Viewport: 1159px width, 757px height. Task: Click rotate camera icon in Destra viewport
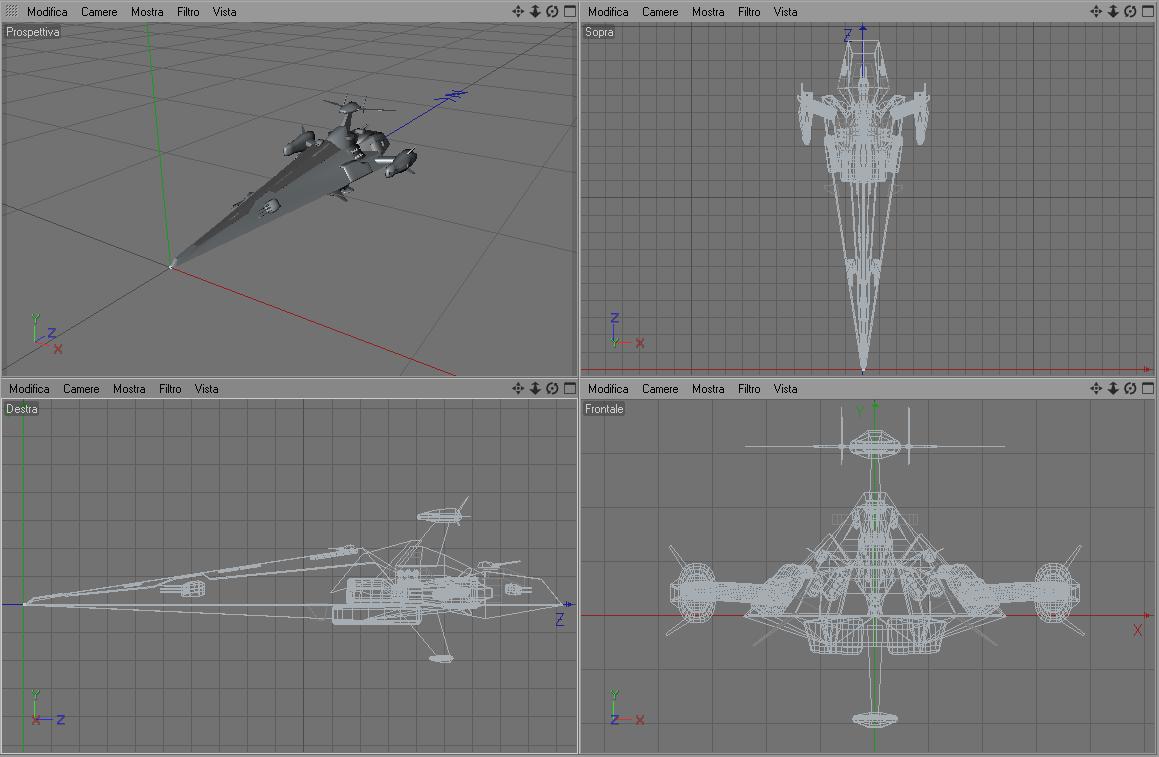pyautogui.click(x=552, y=388)
